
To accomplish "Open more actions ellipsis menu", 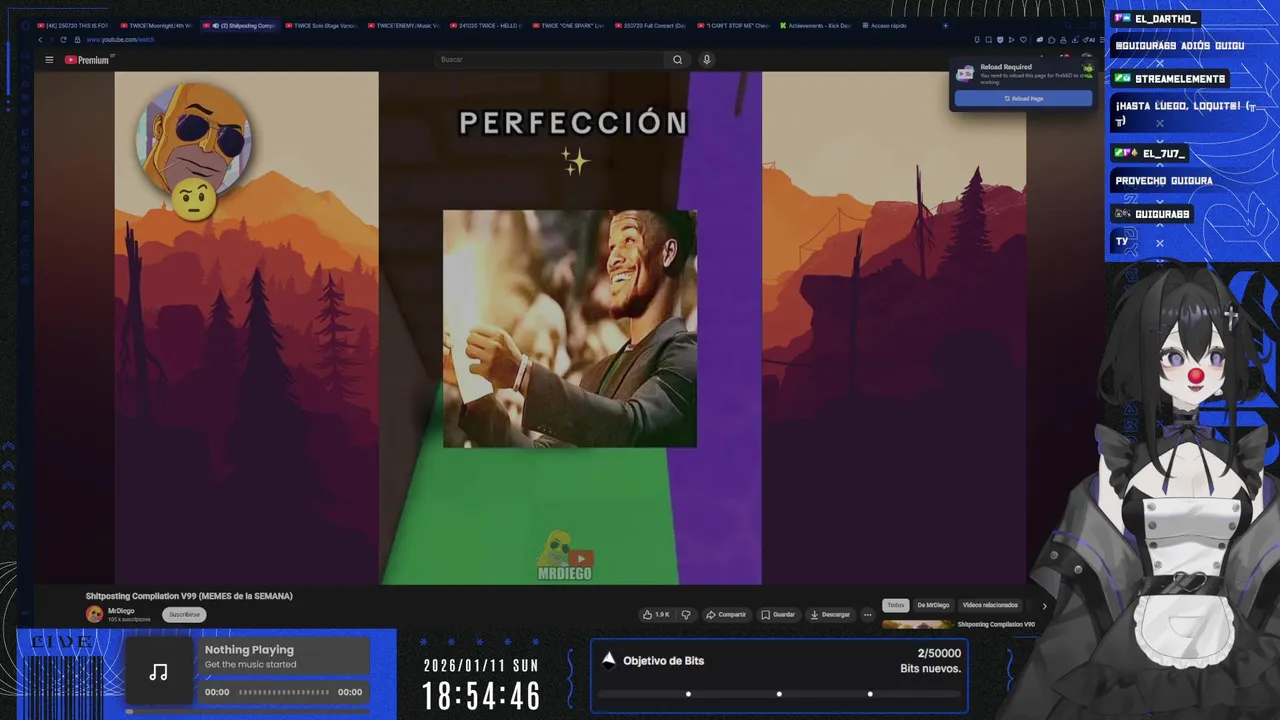I will pyautogui.click(x=867, y=615).
